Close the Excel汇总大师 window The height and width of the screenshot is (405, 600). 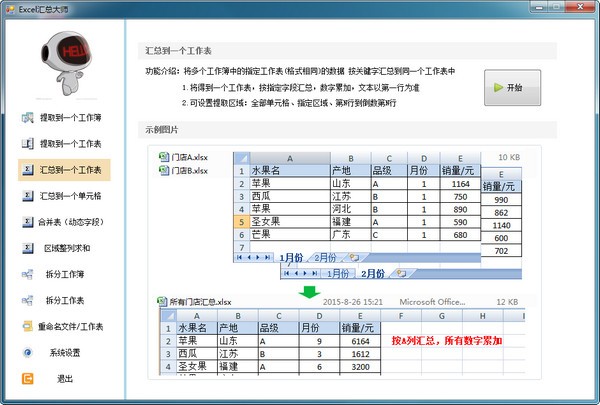point(582,8)
